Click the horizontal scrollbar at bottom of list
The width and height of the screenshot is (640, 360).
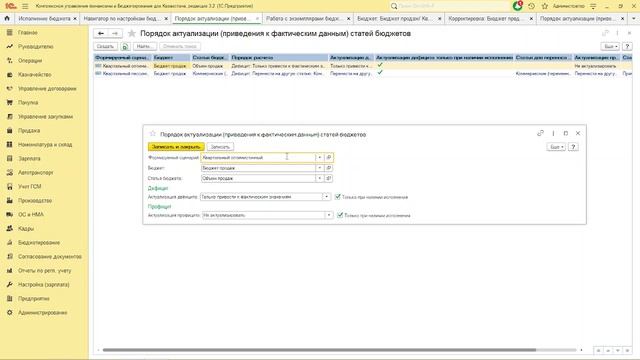point(319,350)
